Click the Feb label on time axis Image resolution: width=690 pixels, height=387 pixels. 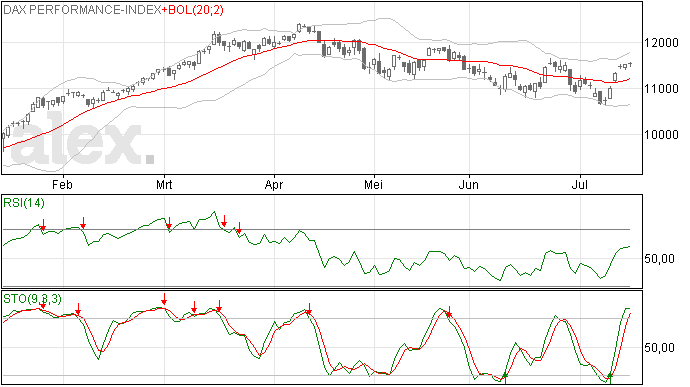point(62,184)
